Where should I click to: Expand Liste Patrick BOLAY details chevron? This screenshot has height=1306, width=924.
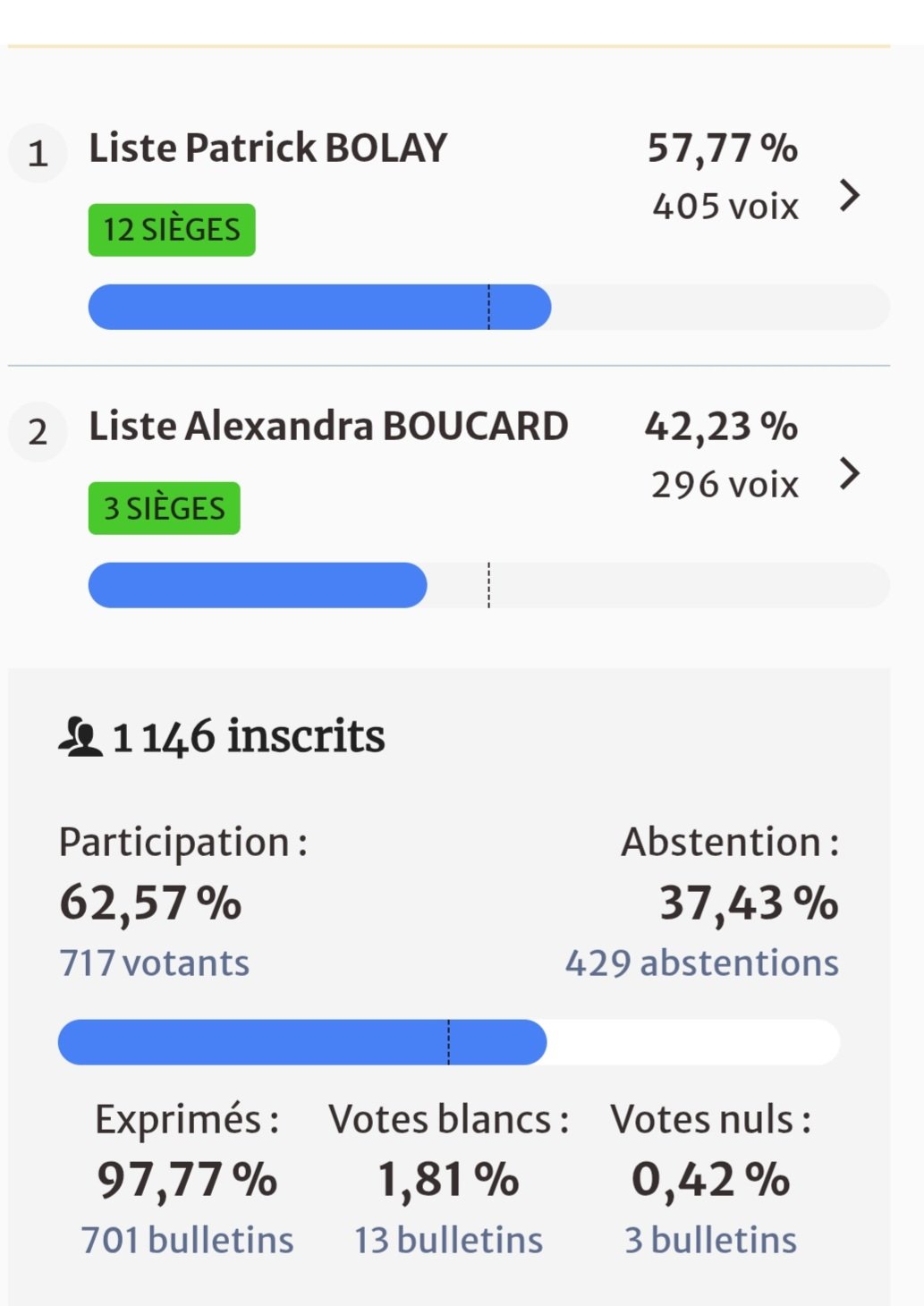(x=850, y=195)
